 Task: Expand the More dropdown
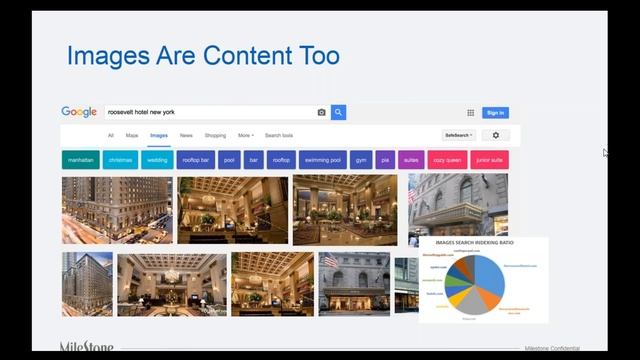(246, 135)
